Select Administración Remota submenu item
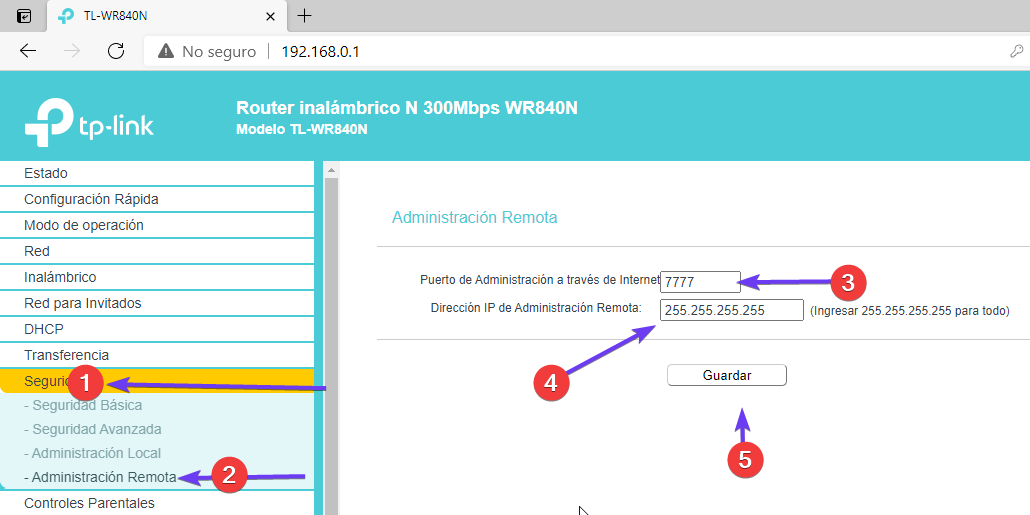This screenshot has height=515, width=1030. point(101,477)
